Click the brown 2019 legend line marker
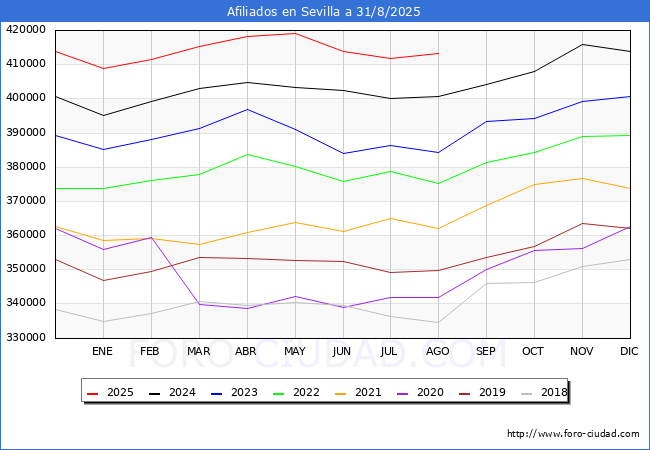650x450 pixels. 465,393
